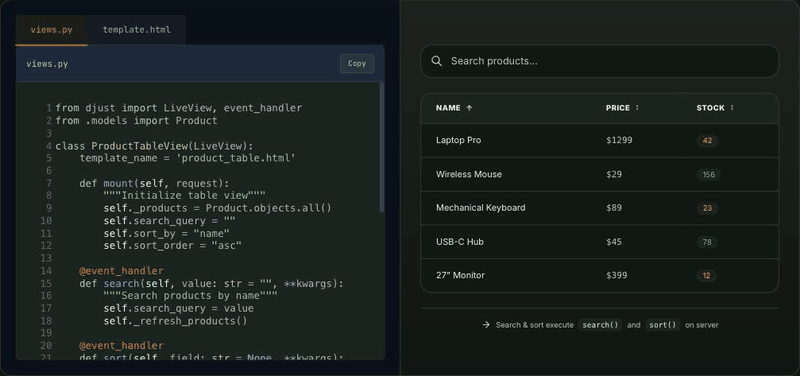Click the self.sort_order = "asc" line
Screen dimensions: 800x376
[x=172, y=246]
